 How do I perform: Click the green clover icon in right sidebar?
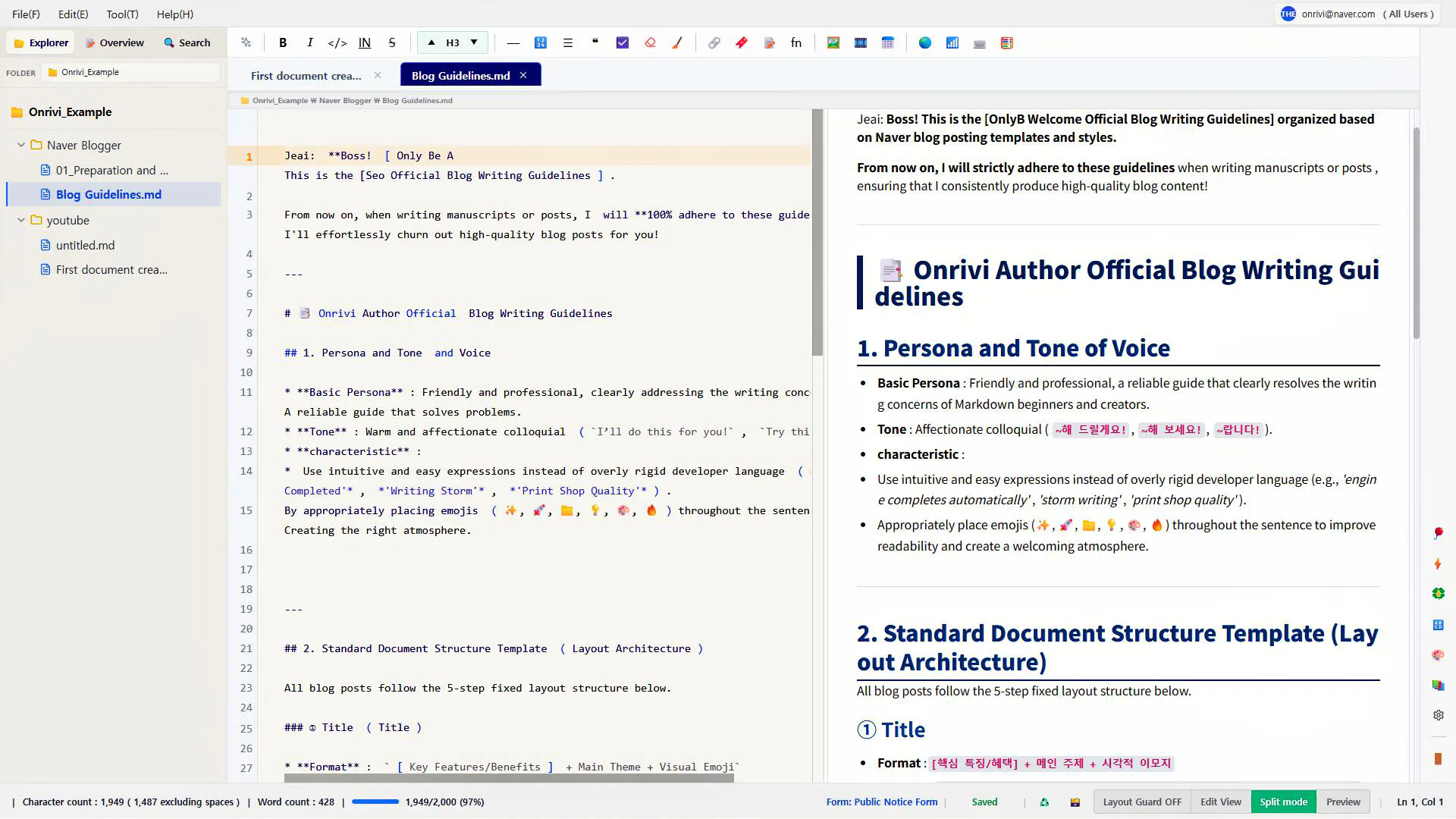(x=1439, y=594)
